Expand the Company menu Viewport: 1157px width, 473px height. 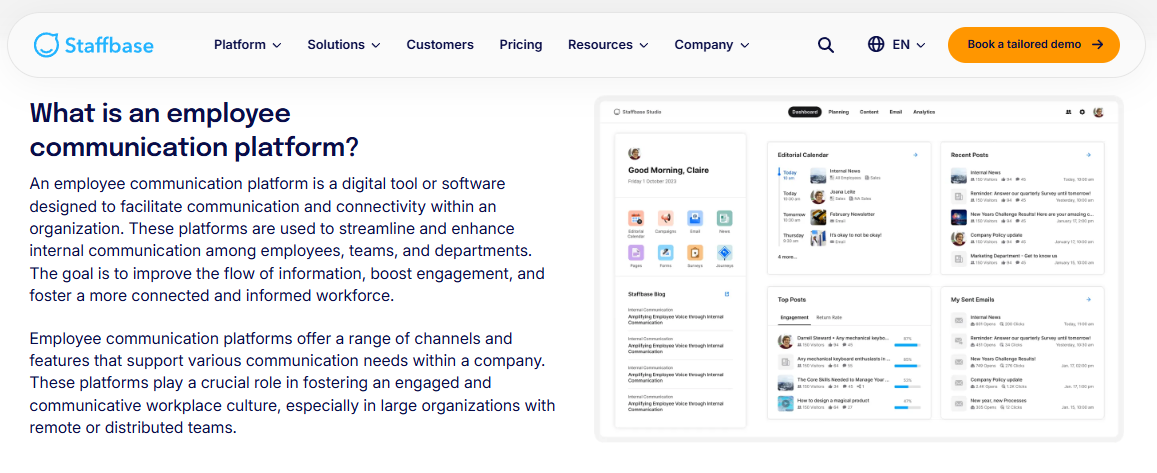click(x=712, y=44)
